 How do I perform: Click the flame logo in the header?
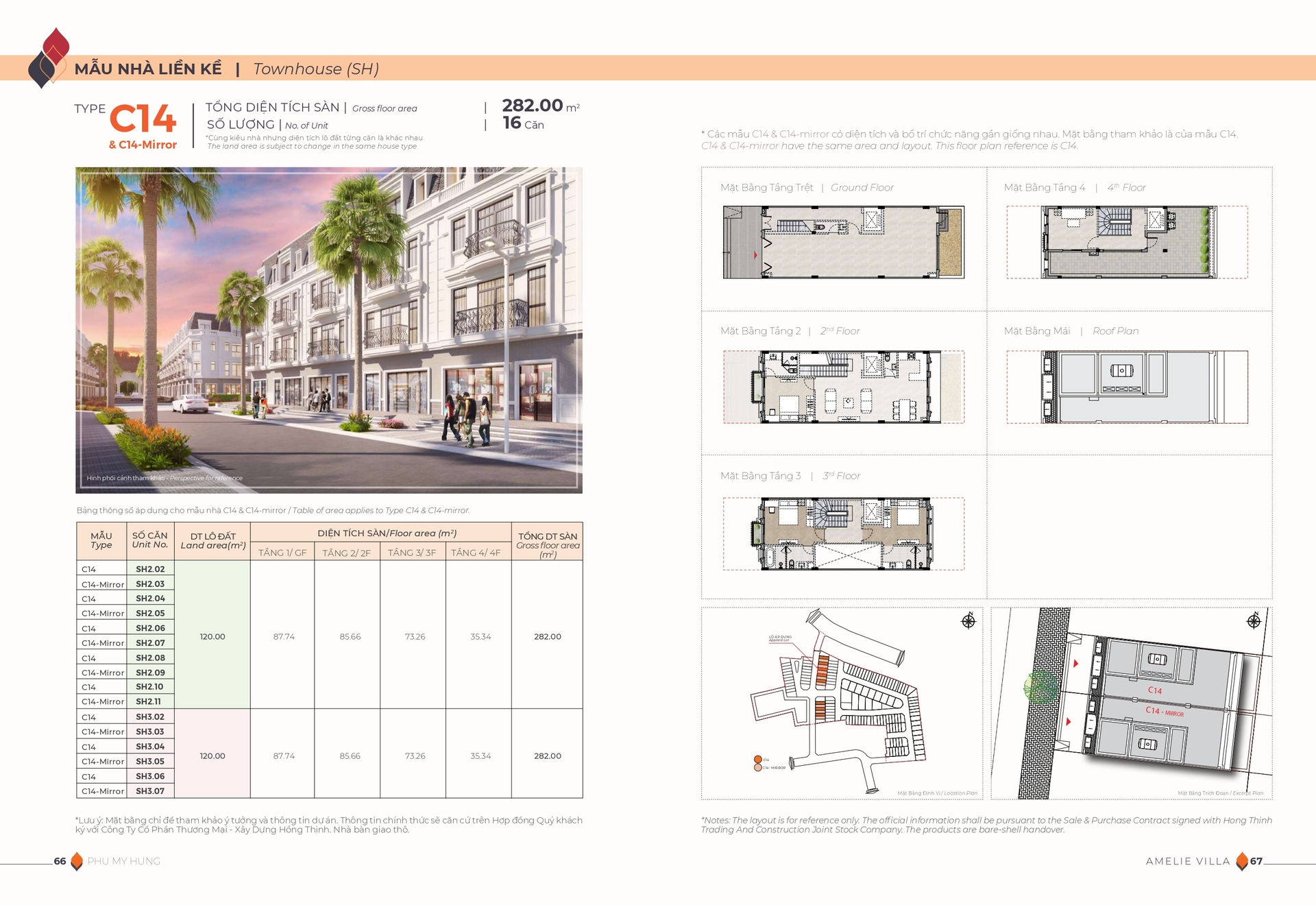pos(49,58)
